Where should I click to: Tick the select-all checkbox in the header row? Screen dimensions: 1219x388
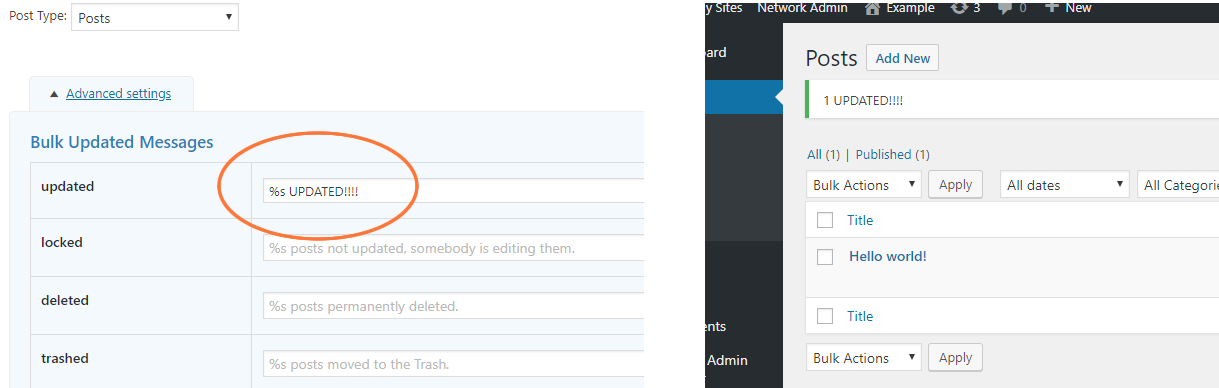pos(825,220)
